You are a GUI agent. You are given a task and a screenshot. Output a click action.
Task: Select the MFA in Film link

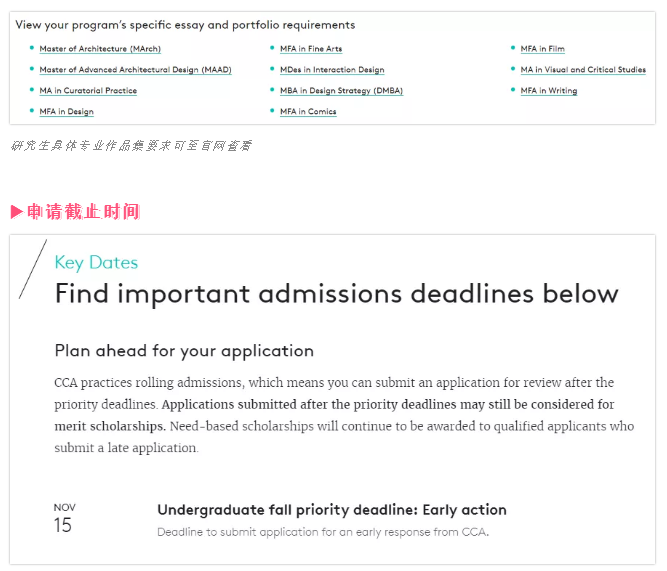[x=542, y=49]
